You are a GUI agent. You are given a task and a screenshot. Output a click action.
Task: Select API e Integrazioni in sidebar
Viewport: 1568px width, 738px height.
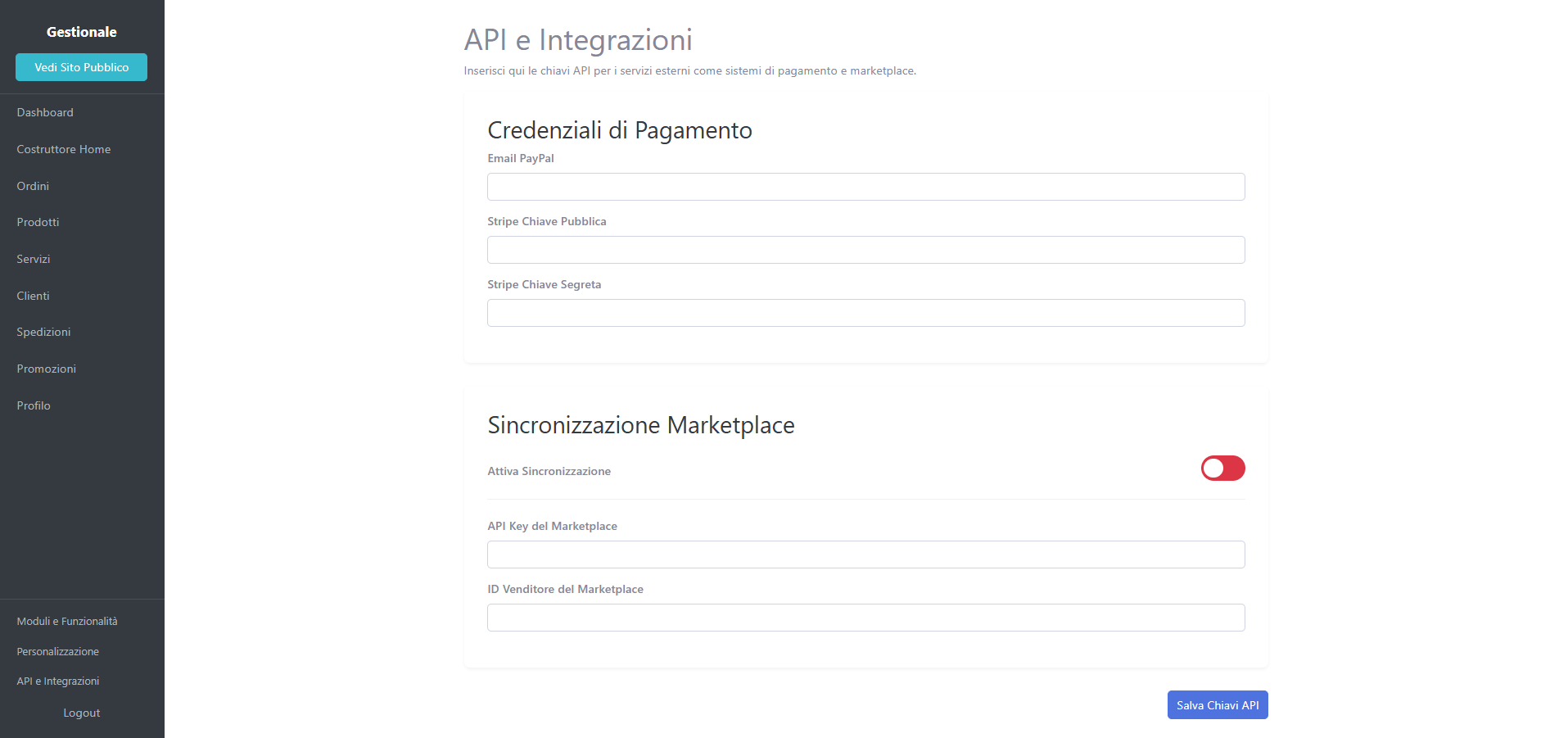tap(58, 681)
